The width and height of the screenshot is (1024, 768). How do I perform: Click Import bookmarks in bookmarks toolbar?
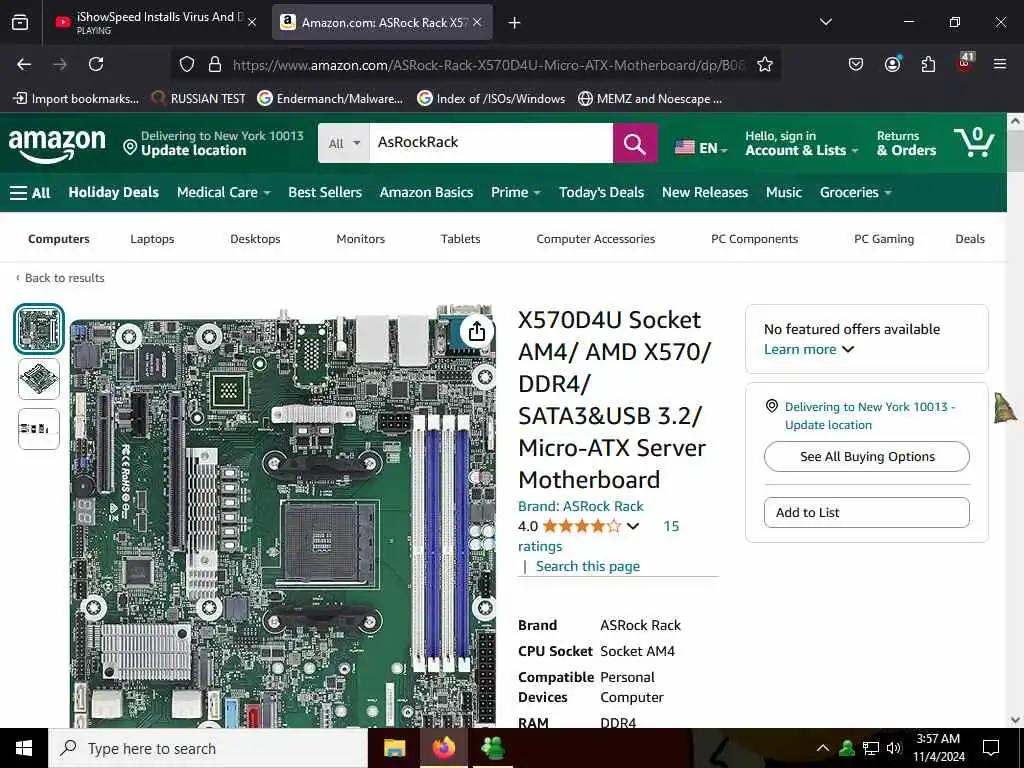click(x=76, y=99)
